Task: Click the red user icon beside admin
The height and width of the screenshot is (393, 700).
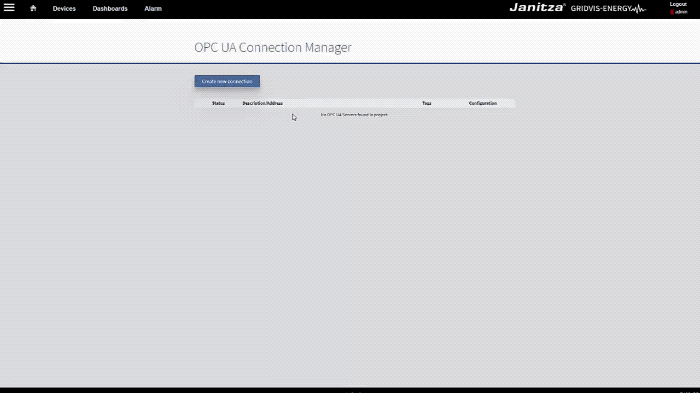Action: [x=672, y=12]
